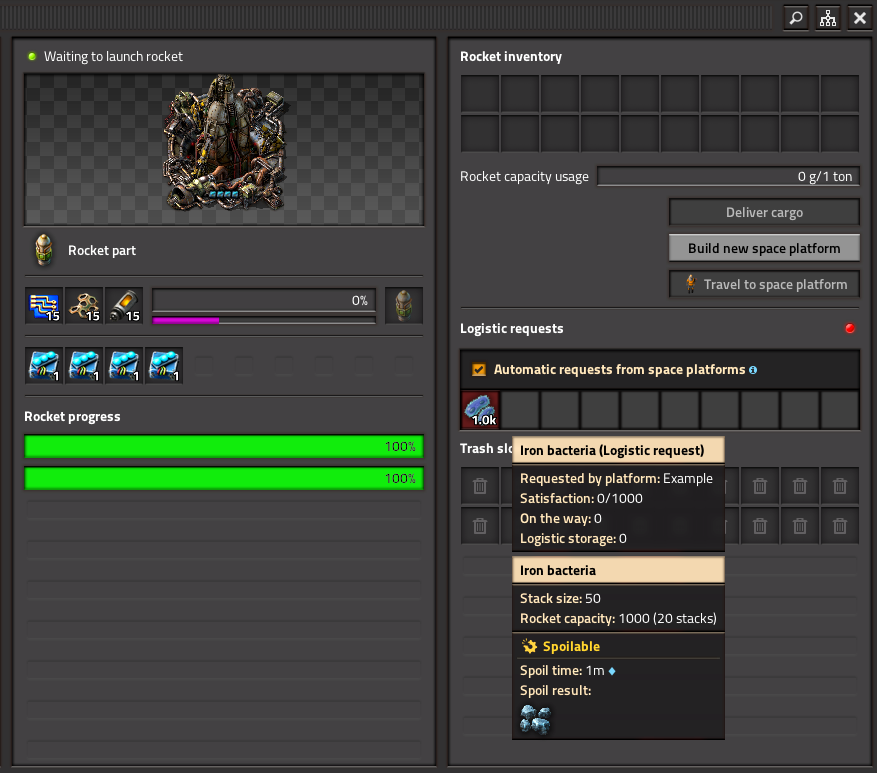Toggle automatic requests from space platforms checkbox
The width and height of the screenshot is (877, 773).
point(479,370)
